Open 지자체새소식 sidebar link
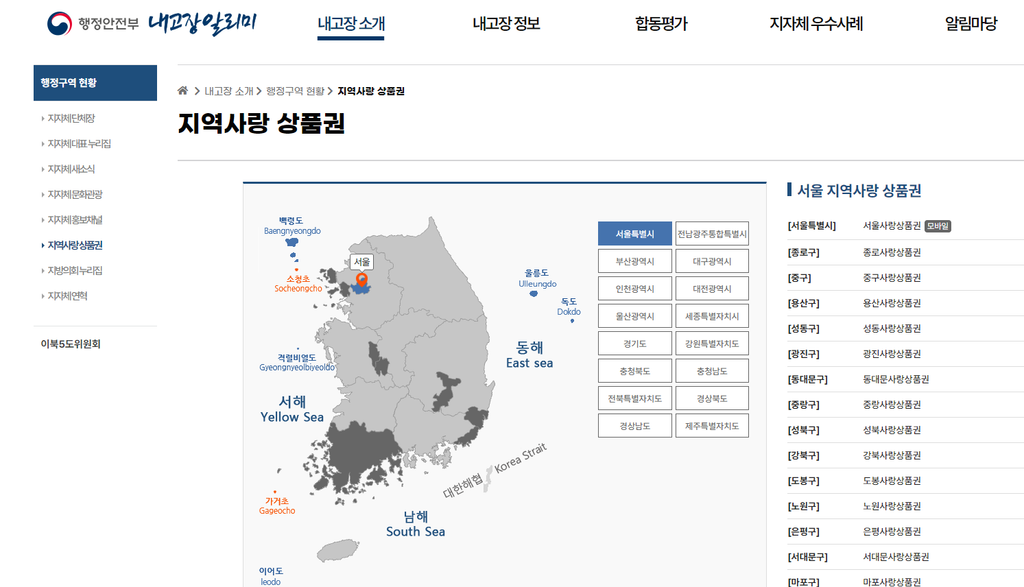This screenshot has height=587, width=1024. (x=71, y=169)
